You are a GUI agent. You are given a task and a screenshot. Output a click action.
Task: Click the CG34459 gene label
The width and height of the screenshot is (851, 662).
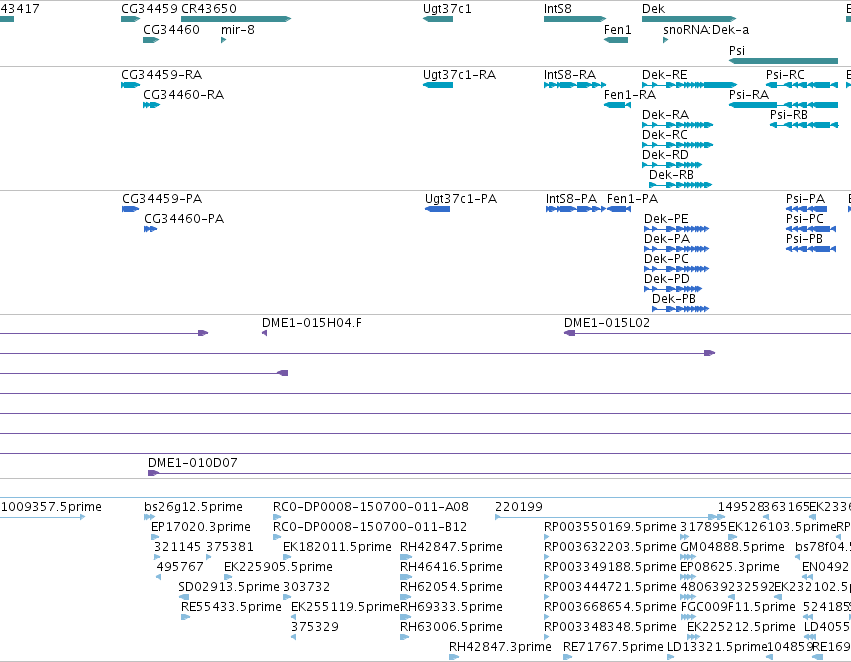[149, 9]
